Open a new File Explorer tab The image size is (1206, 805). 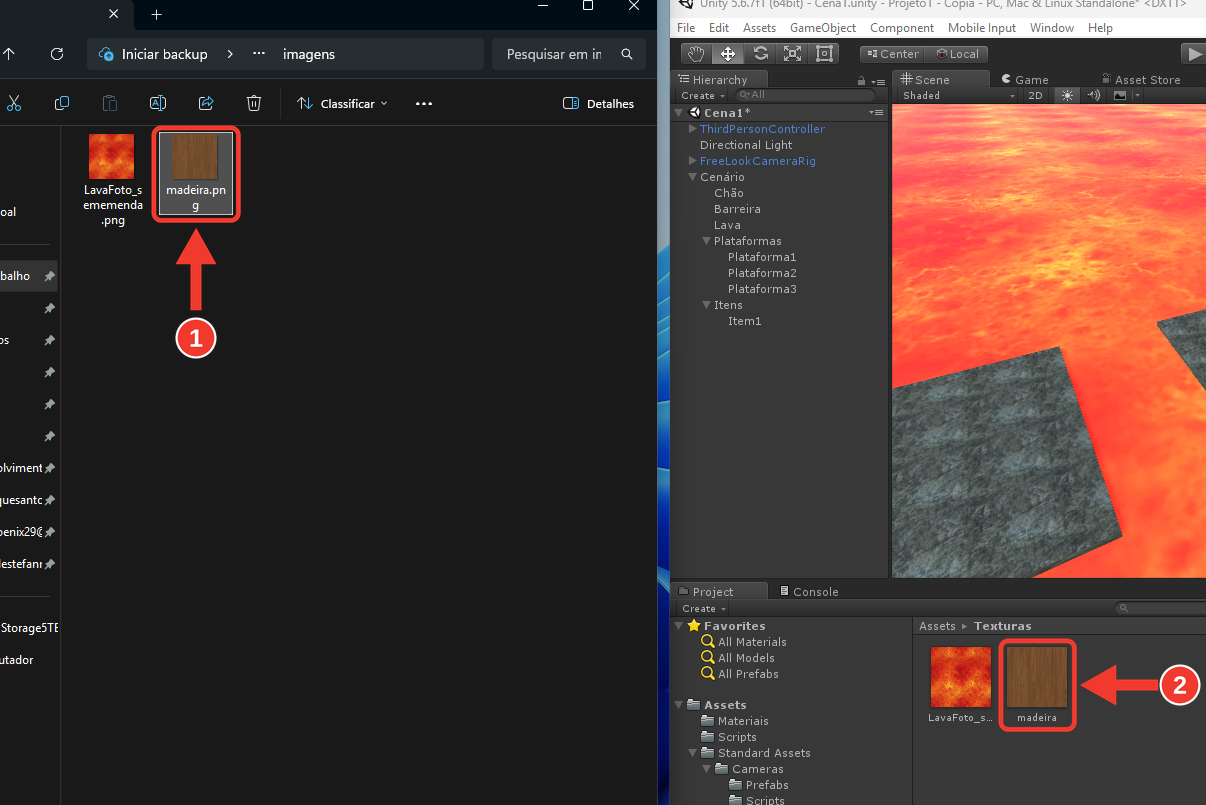156,15
